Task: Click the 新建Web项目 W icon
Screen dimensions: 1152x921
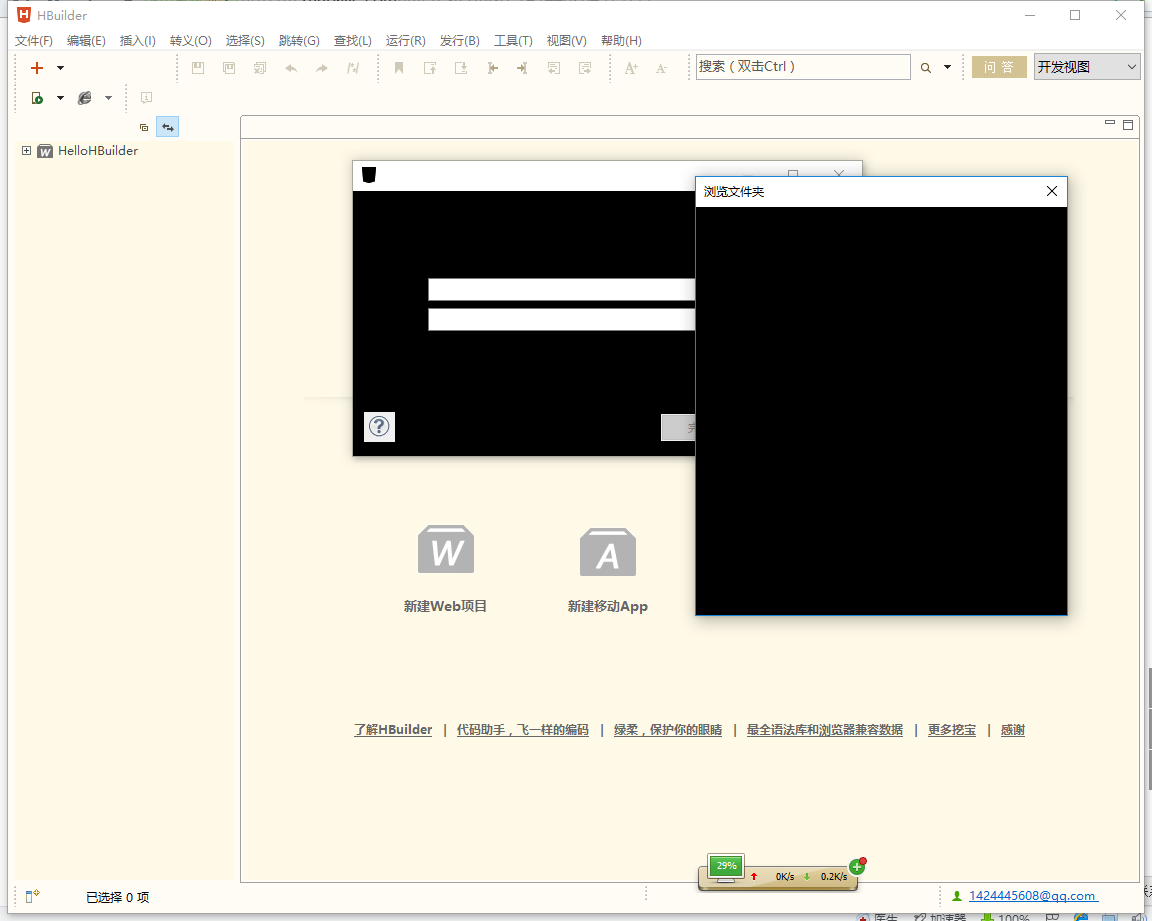Action: tap(446, 551)
